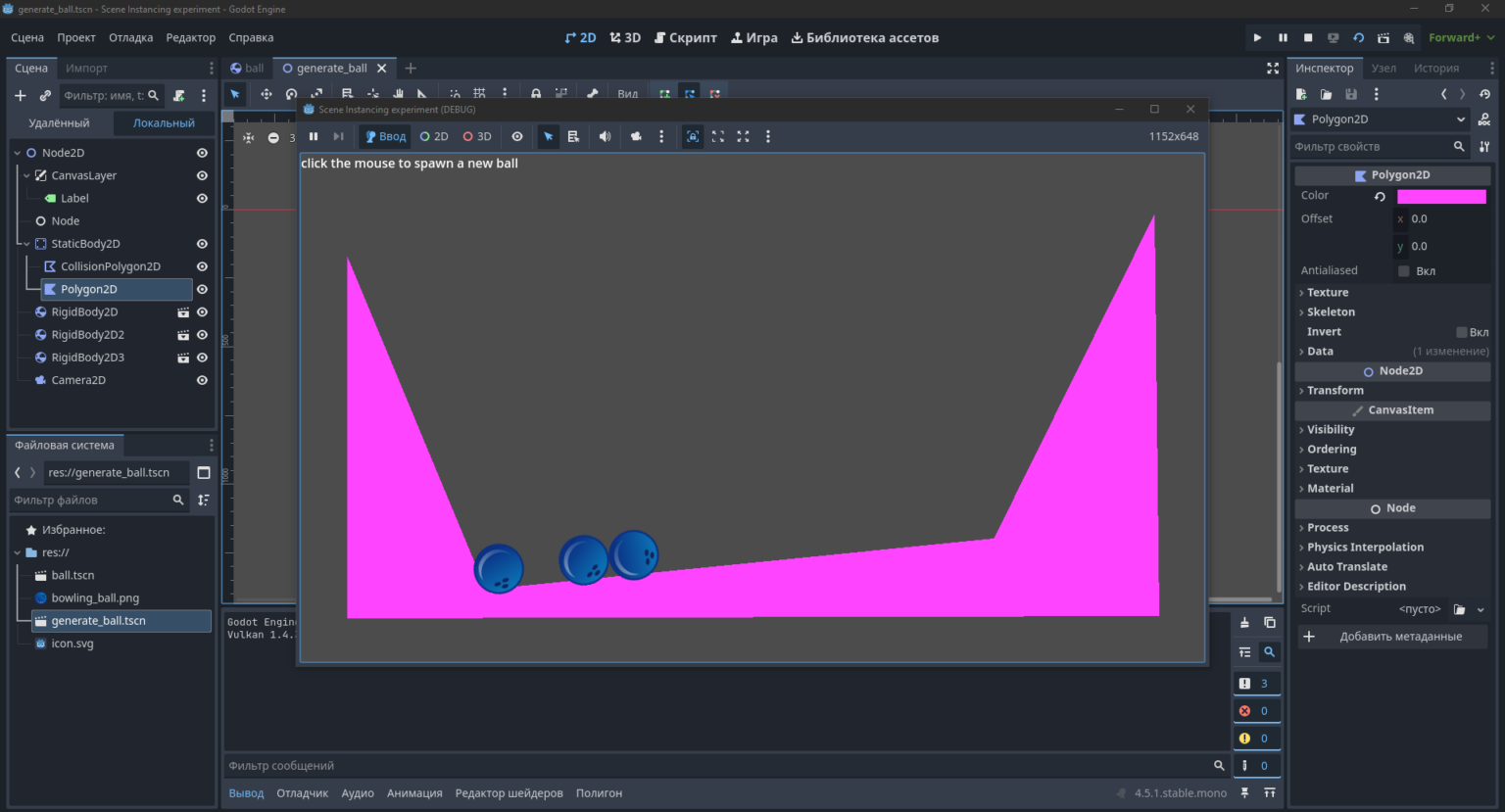Viewport: 1505px width, 812px height.
Task: Toggle the warnings filter in output
Action: [1256, 739]
